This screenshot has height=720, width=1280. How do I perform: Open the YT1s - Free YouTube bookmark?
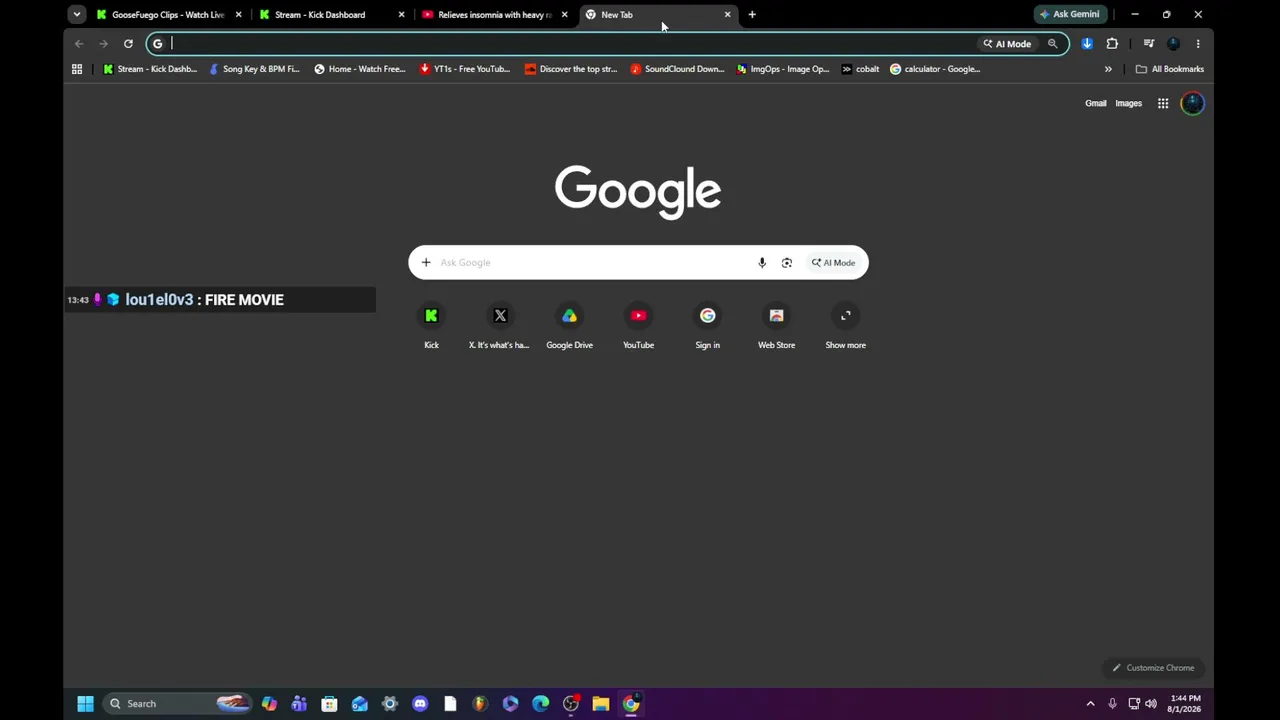pyautogui.click(x=465, y=69)
